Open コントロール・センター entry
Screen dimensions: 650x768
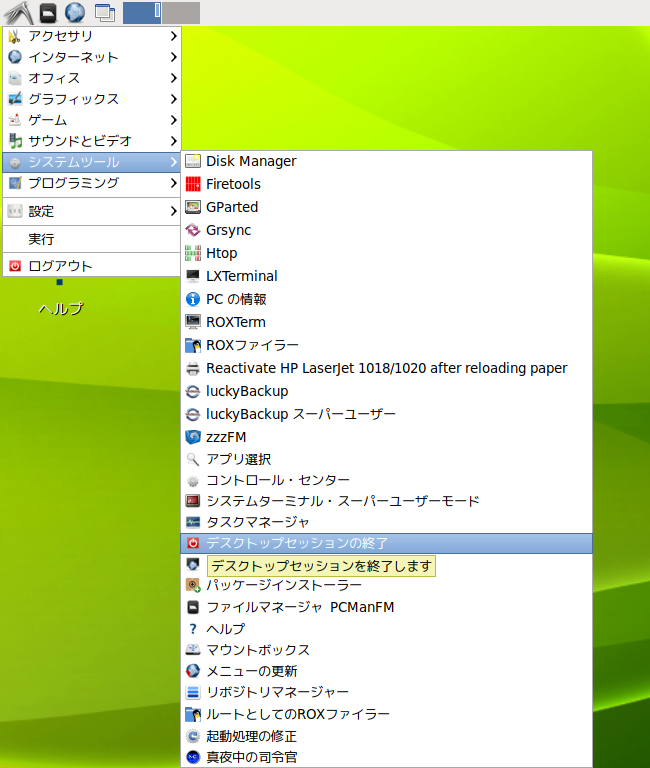point(386,481)
